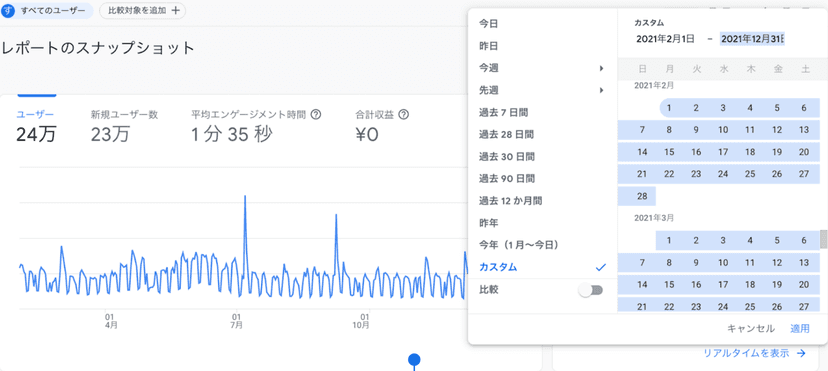The width and height of the screenshot is (828, 371).
Task: Pick March 24 in the calendar
Action: coord(723,307)
